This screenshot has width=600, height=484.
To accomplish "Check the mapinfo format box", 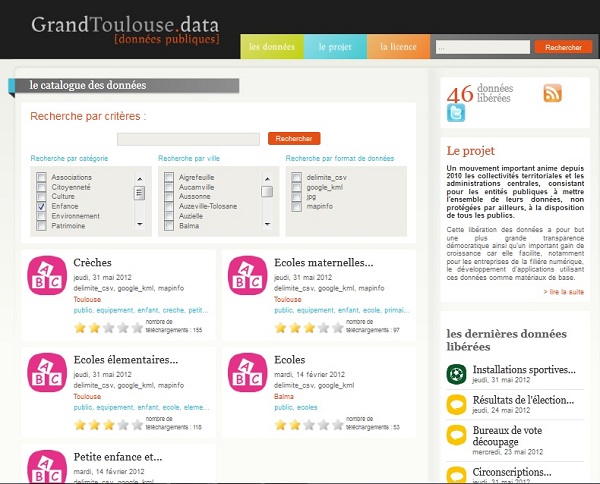I will click(297, 206).
